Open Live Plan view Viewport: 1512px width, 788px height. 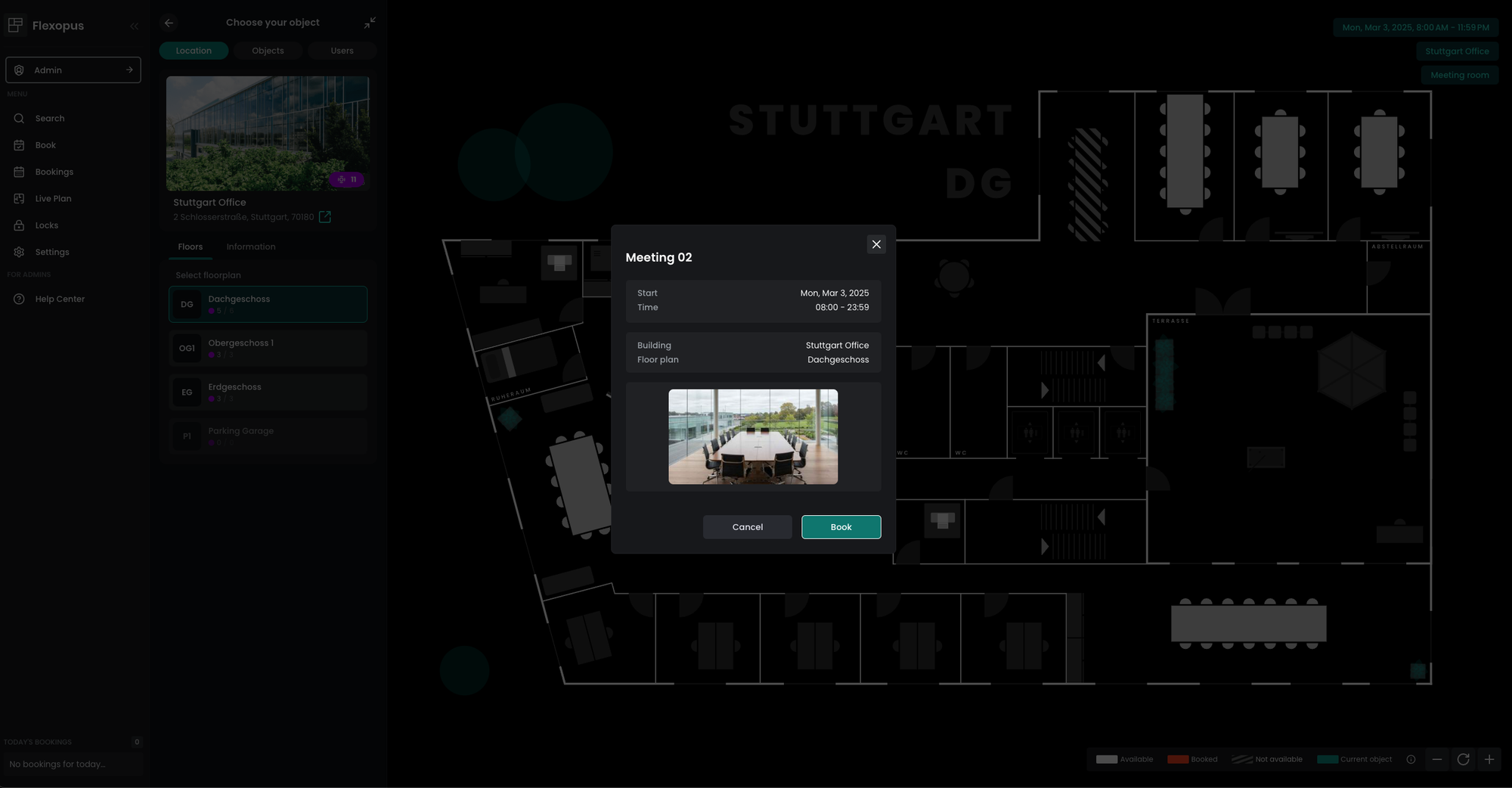tap(53, 199)
